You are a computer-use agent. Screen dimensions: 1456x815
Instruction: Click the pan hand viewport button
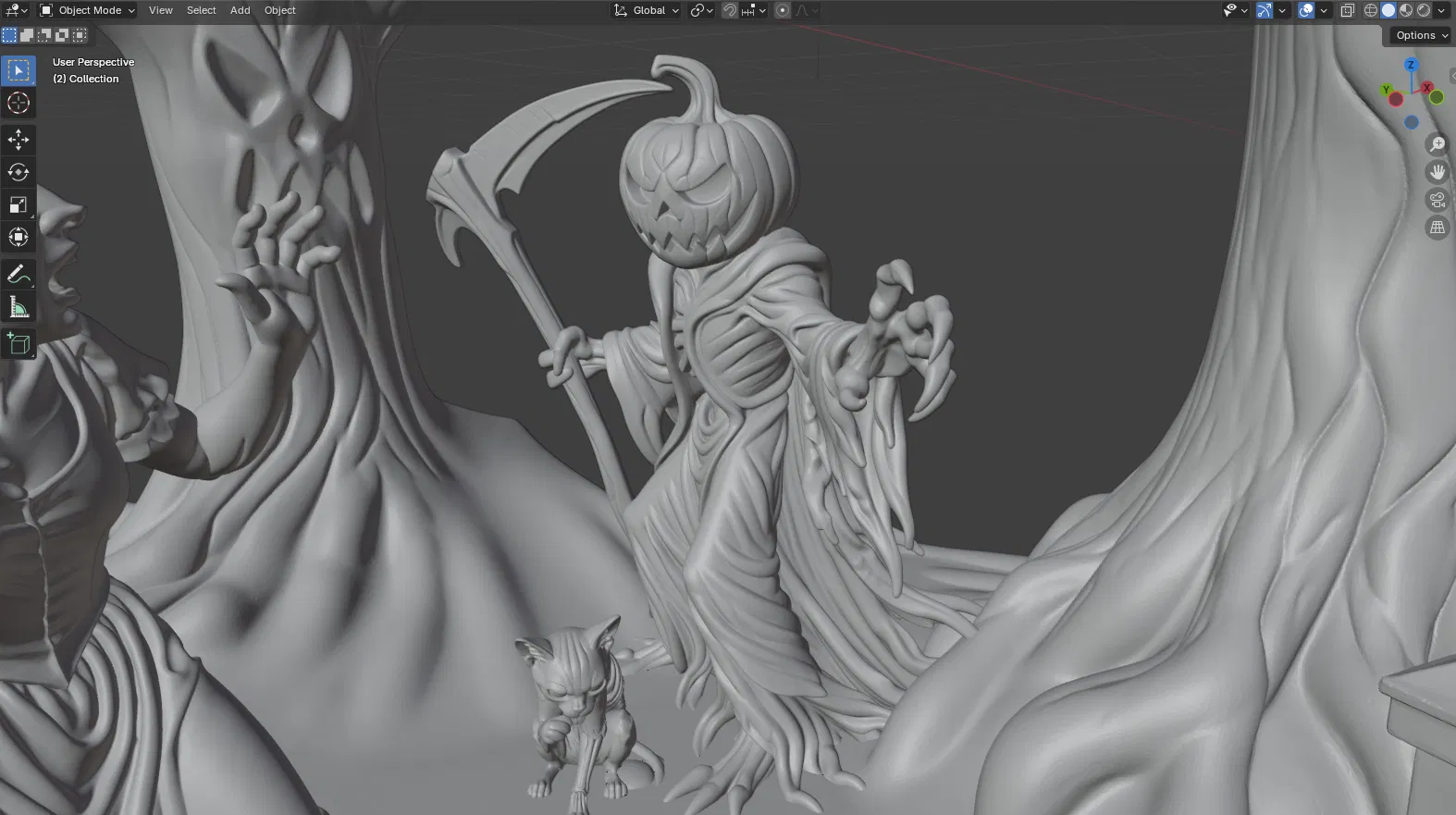1437,172
